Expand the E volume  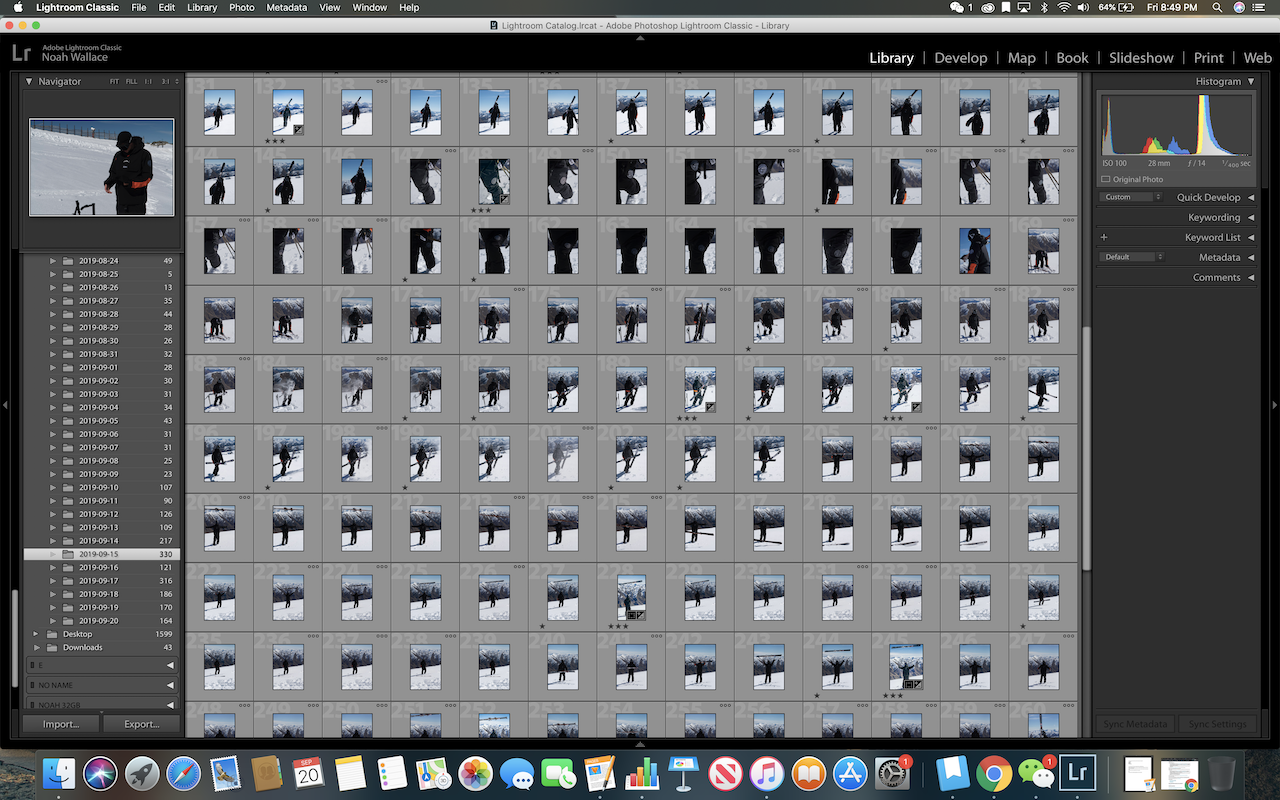point(169,665)
